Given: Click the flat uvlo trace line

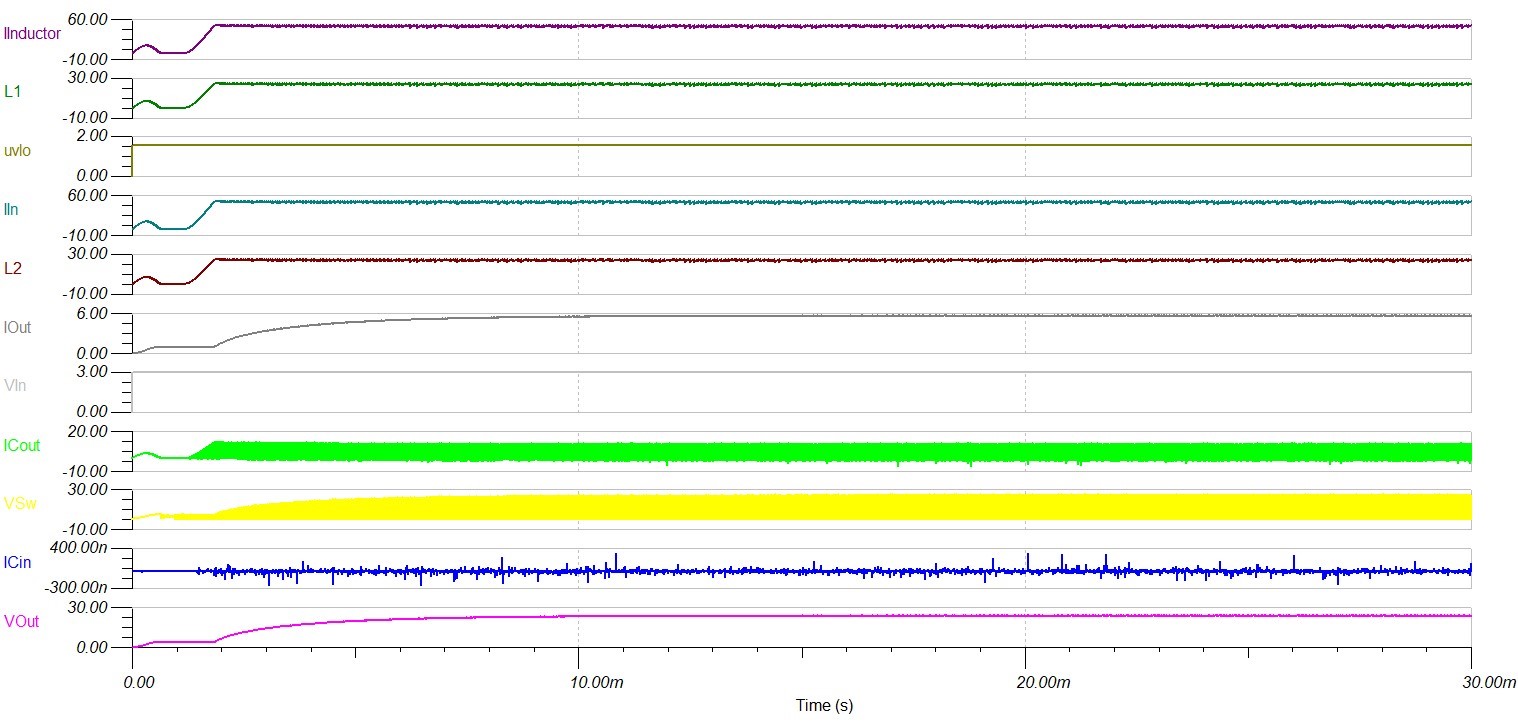Looking at the screenshot, I should (x=800, y=145).
